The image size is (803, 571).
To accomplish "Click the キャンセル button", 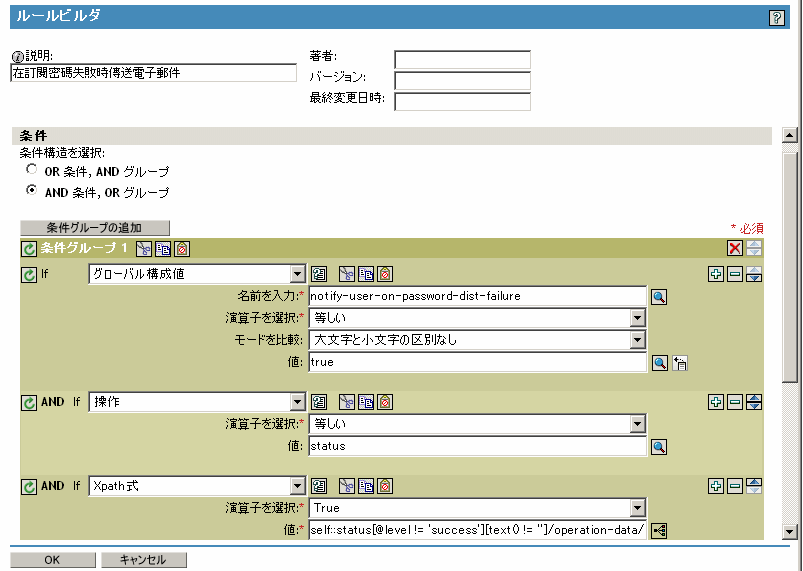I will coord(144,560).
